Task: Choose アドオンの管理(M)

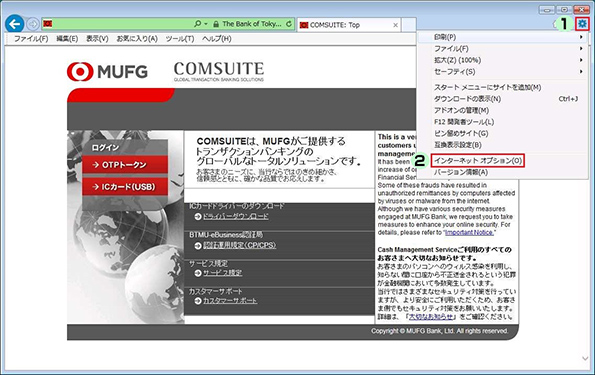Action: (x=502, y=110)
